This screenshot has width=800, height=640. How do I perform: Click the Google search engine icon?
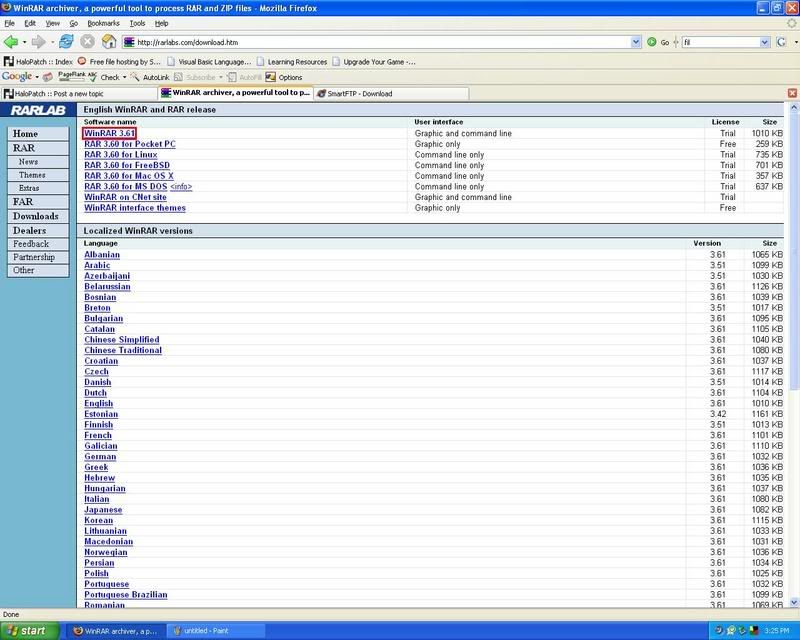click(781, 42)
